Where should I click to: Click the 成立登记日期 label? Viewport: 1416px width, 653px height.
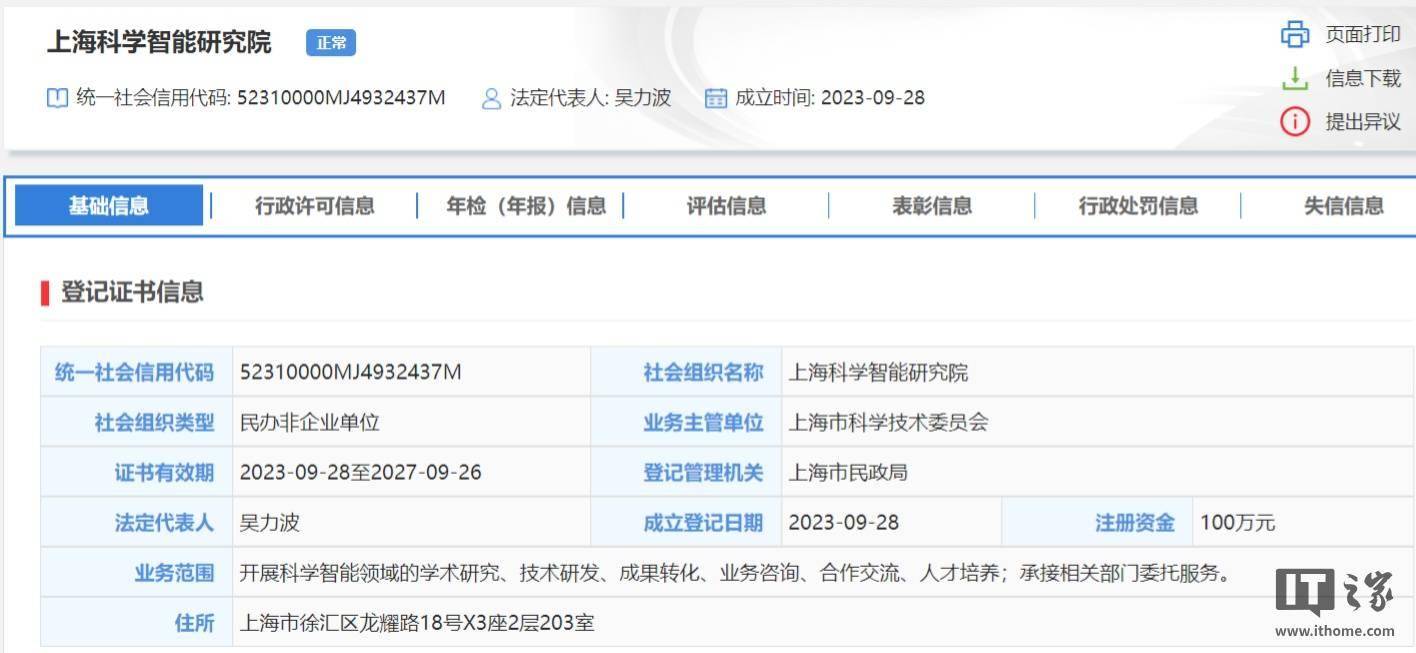pos(703,522)
